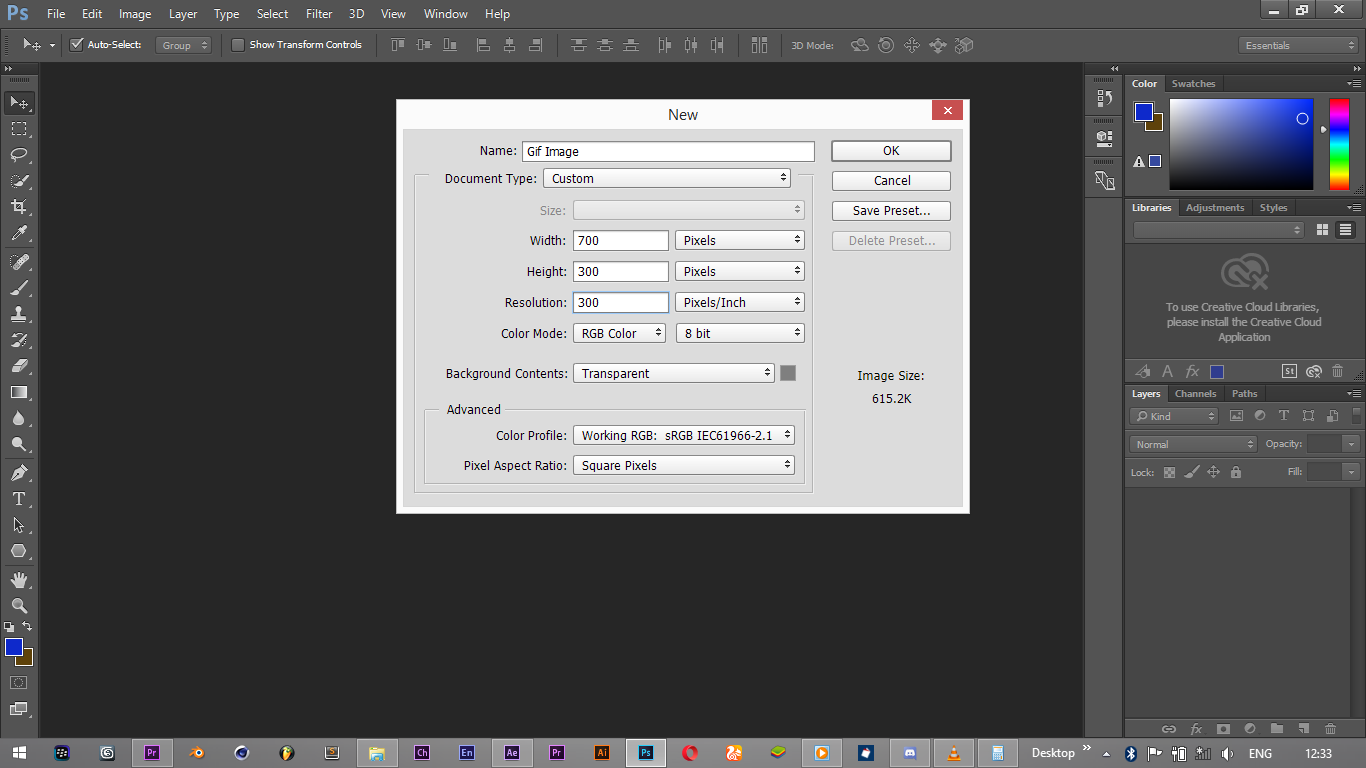The height and width of the screenshot is (768, 1366).
Task: Select the Move tool in the toolbox
Action: [x=19, y=103]
